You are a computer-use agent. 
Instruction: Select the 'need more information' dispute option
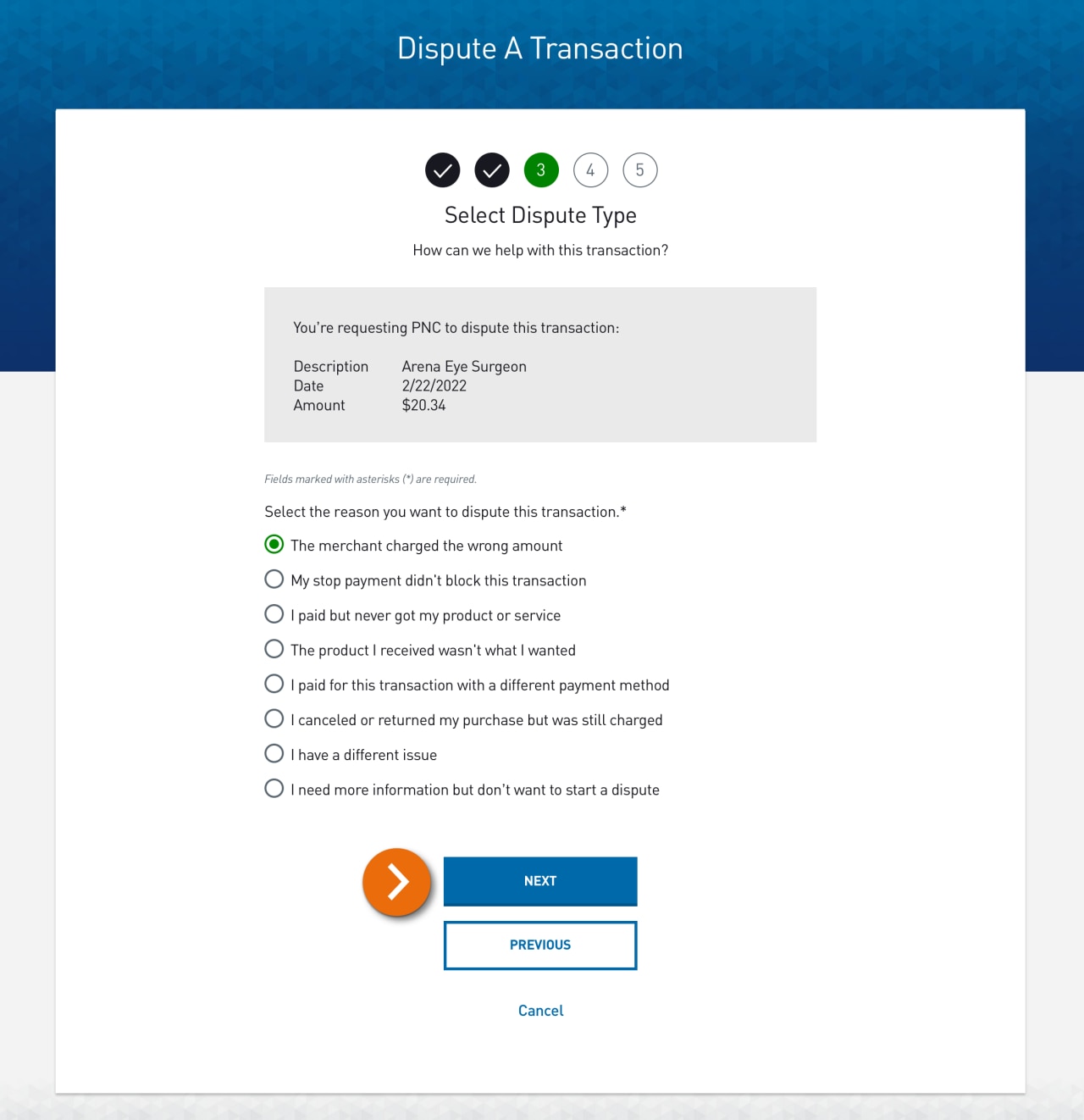coord(274,788)
